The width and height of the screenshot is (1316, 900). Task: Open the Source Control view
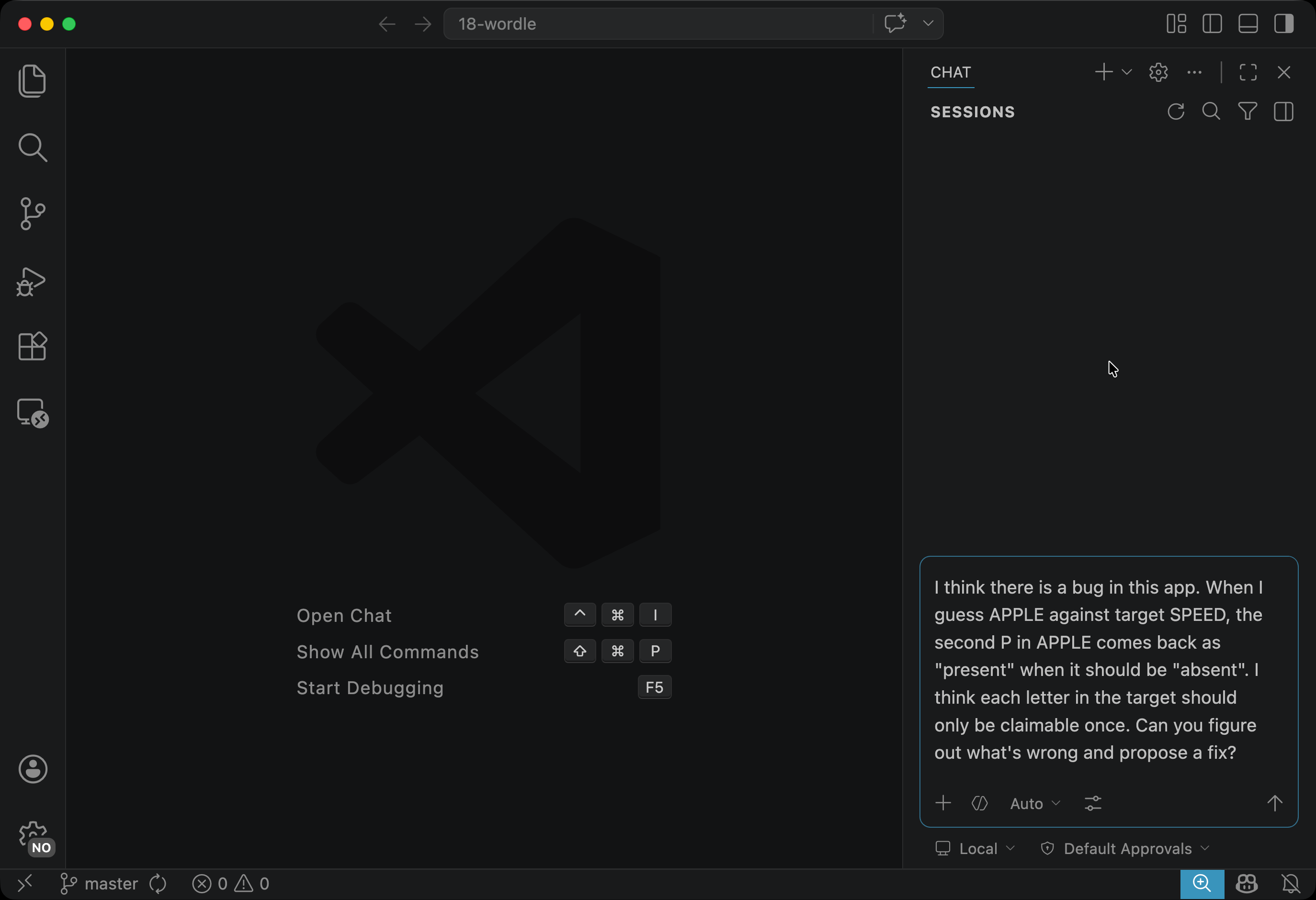click(32, 214)
